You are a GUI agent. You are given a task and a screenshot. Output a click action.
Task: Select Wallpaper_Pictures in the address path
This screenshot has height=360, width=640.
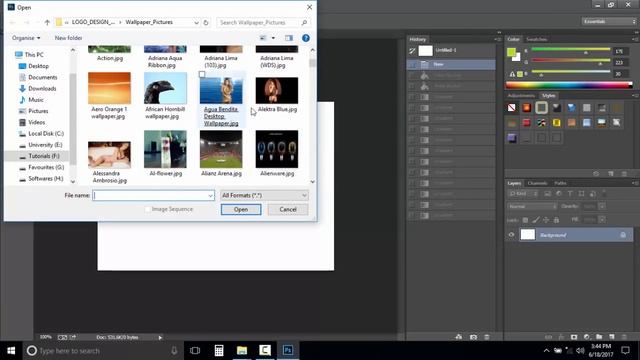149,22
